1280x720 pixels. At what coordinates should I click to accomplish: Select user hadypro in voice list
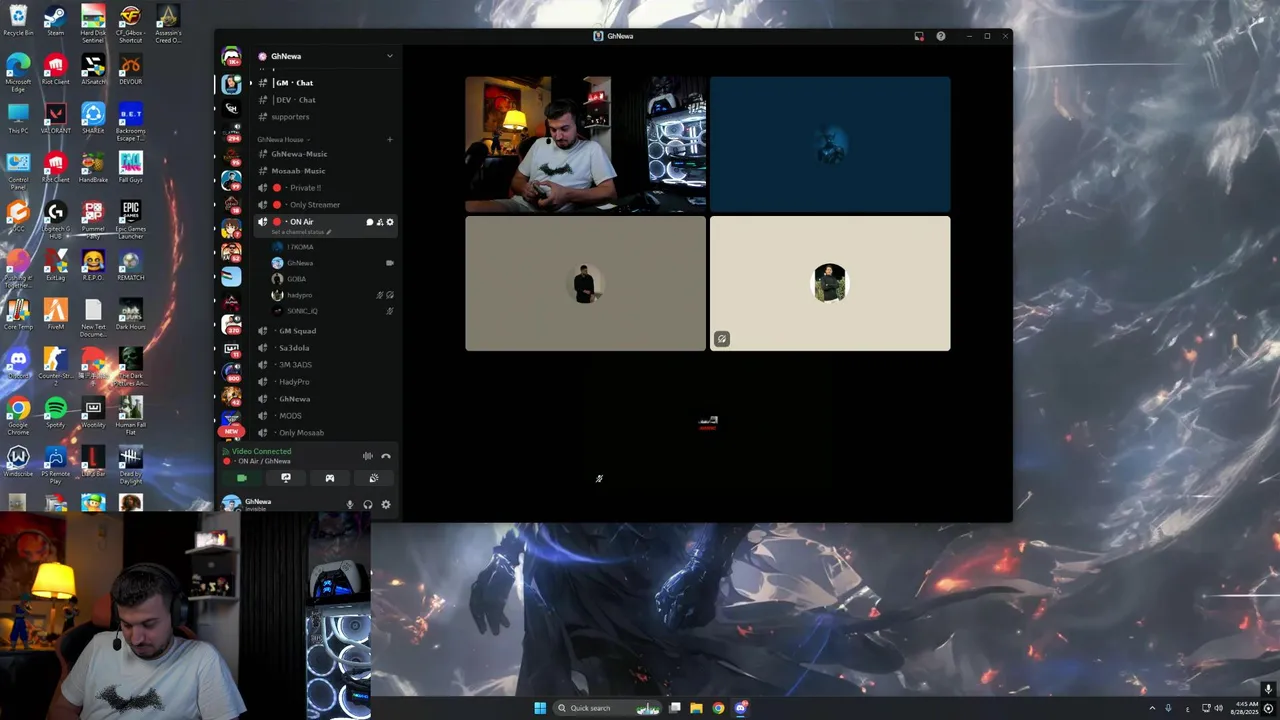coord(331,295)
